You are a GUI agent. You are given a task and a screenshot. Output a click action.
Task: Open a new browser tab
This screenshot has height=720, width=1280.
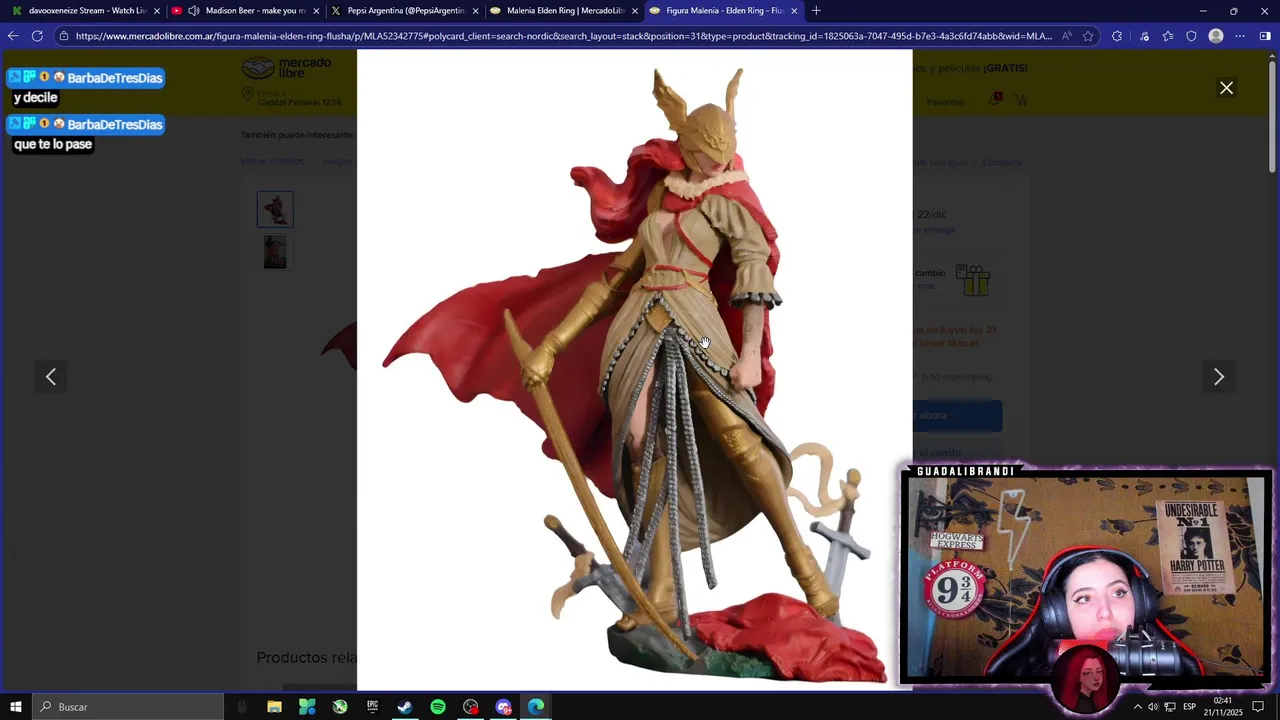tap(816, 11)
